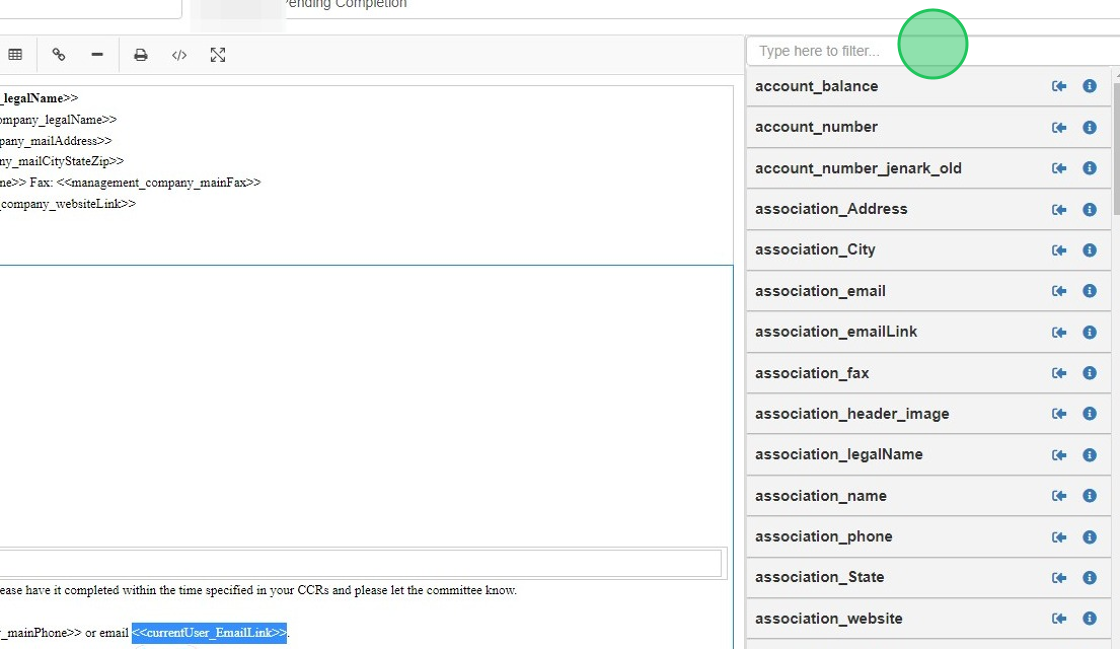1120x649 pixels.
Task: Insert the association_fax merge field
Action: pyautogui.click(x=1059, y=373)
